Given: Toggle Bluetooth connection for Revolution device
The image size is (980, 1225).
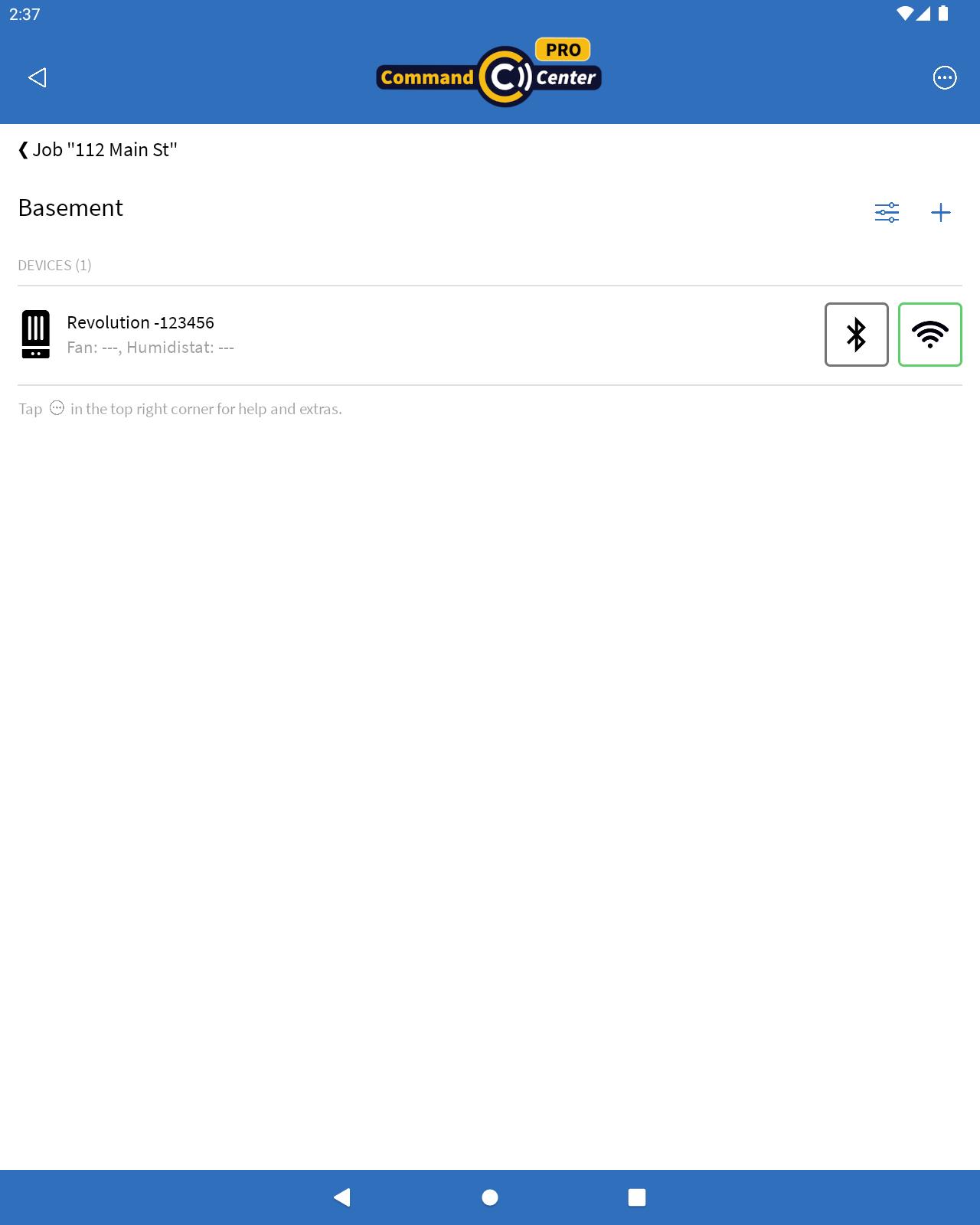Looking at the screenshot, I should (857, 335).
